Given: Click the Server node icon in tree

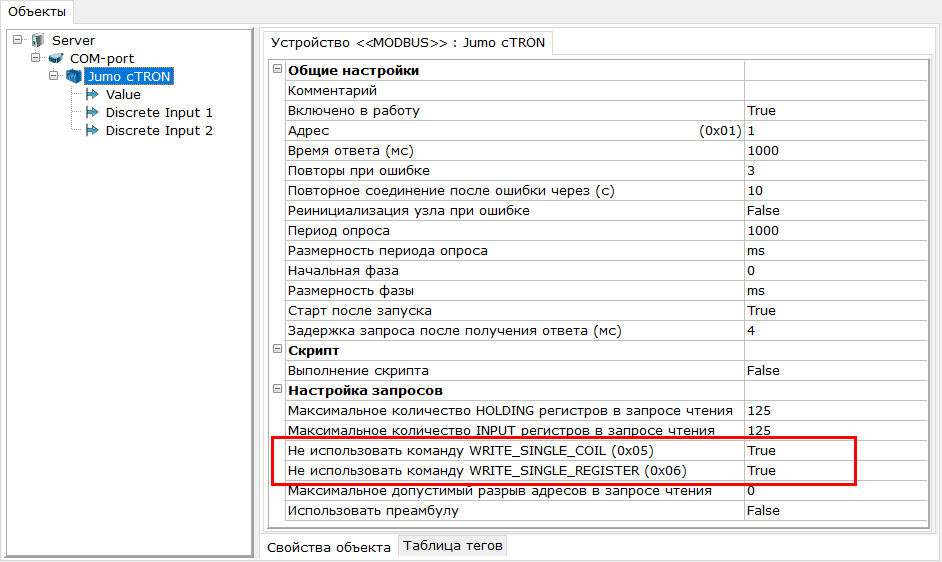Looking at the screenshot, I should point(38,40).
